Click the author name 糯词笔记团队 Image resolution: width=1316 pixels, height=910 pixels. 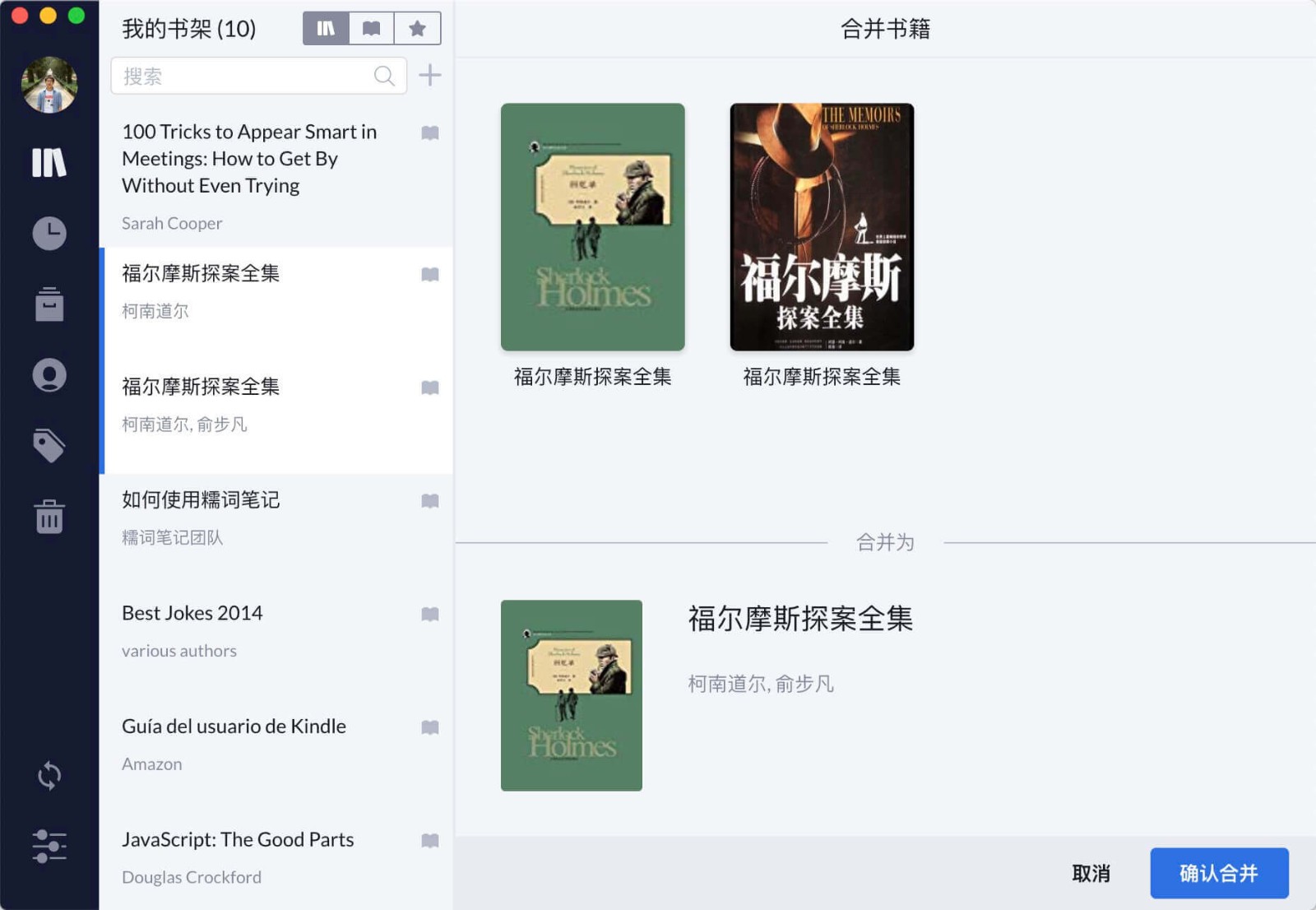172,537
